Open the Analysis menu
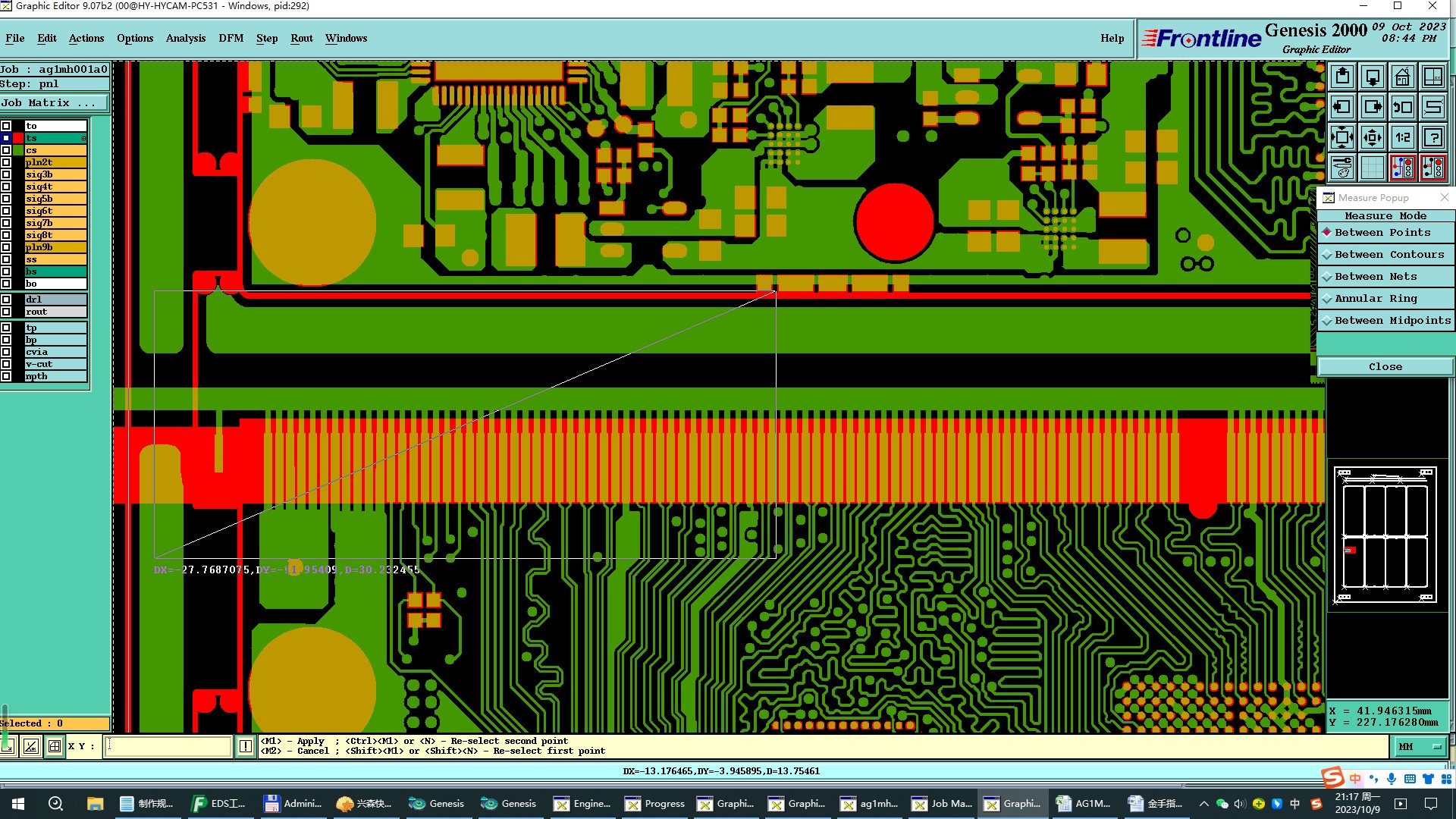1456x819 pixels. point(185,38)
